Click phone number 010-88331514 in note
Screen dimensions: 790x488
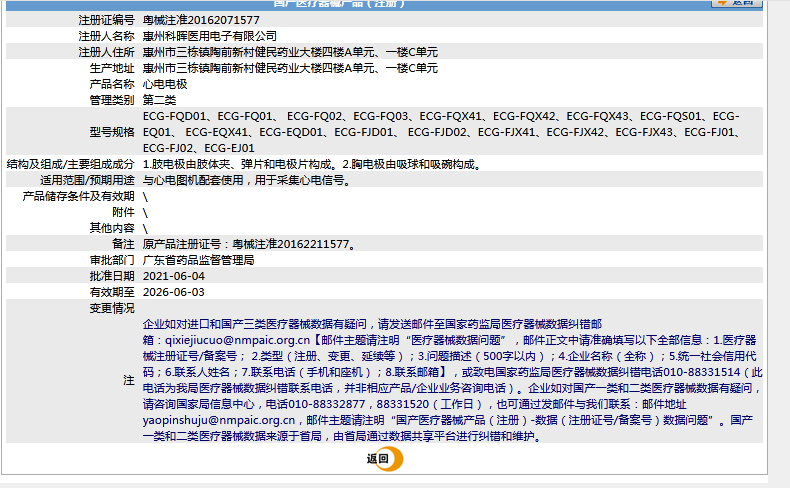coord(703,372)
